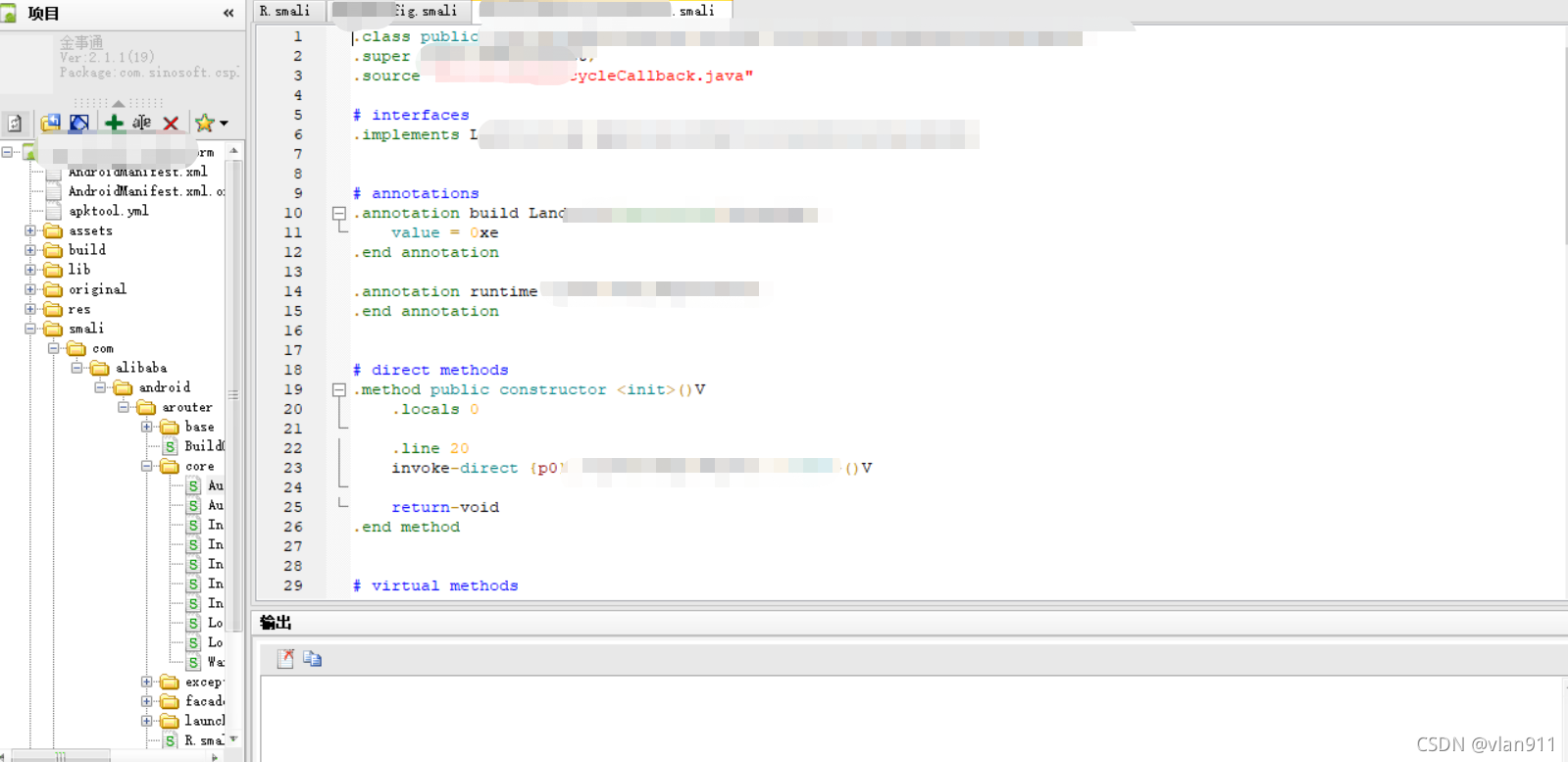Click the tree panel scroll up arrow
The width and height of the screenshot is (1568, 762).
(x=233, y=150)
